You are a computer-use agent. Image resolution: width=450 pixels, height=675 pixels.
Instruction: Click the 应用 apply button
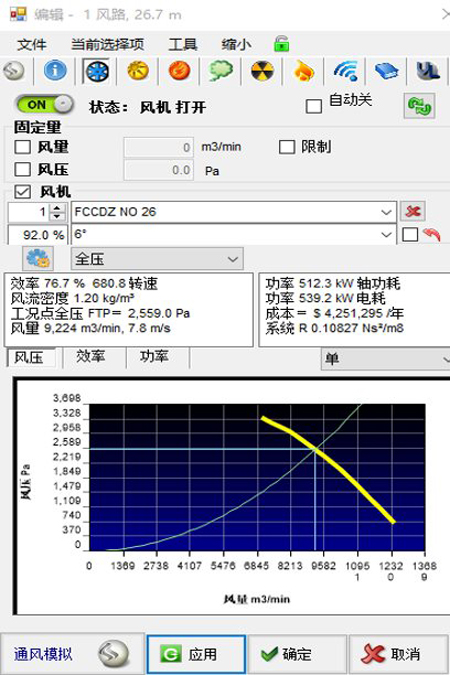click(x=196, y=654)
